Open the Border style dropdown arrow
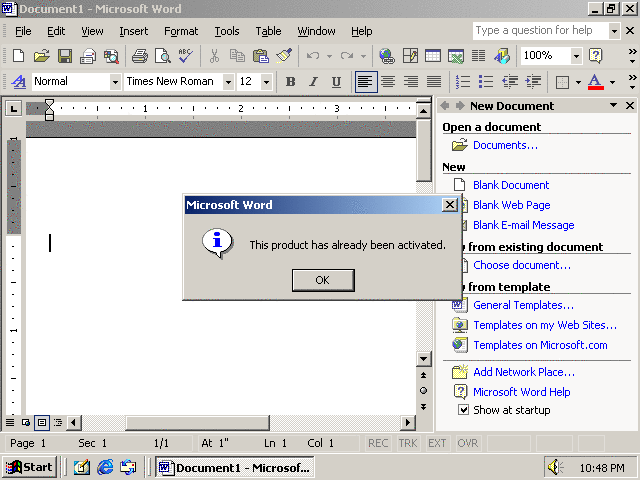The width and height of the screenshot is (640, 480). 578,82
